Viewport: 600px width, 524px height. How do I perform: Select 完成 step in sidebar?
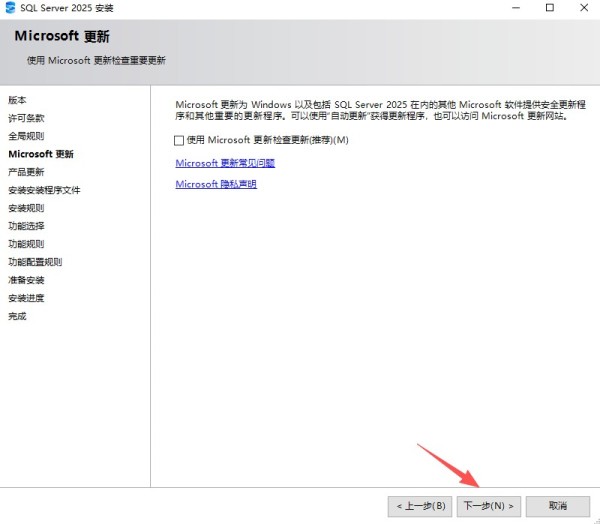[17, 316]
